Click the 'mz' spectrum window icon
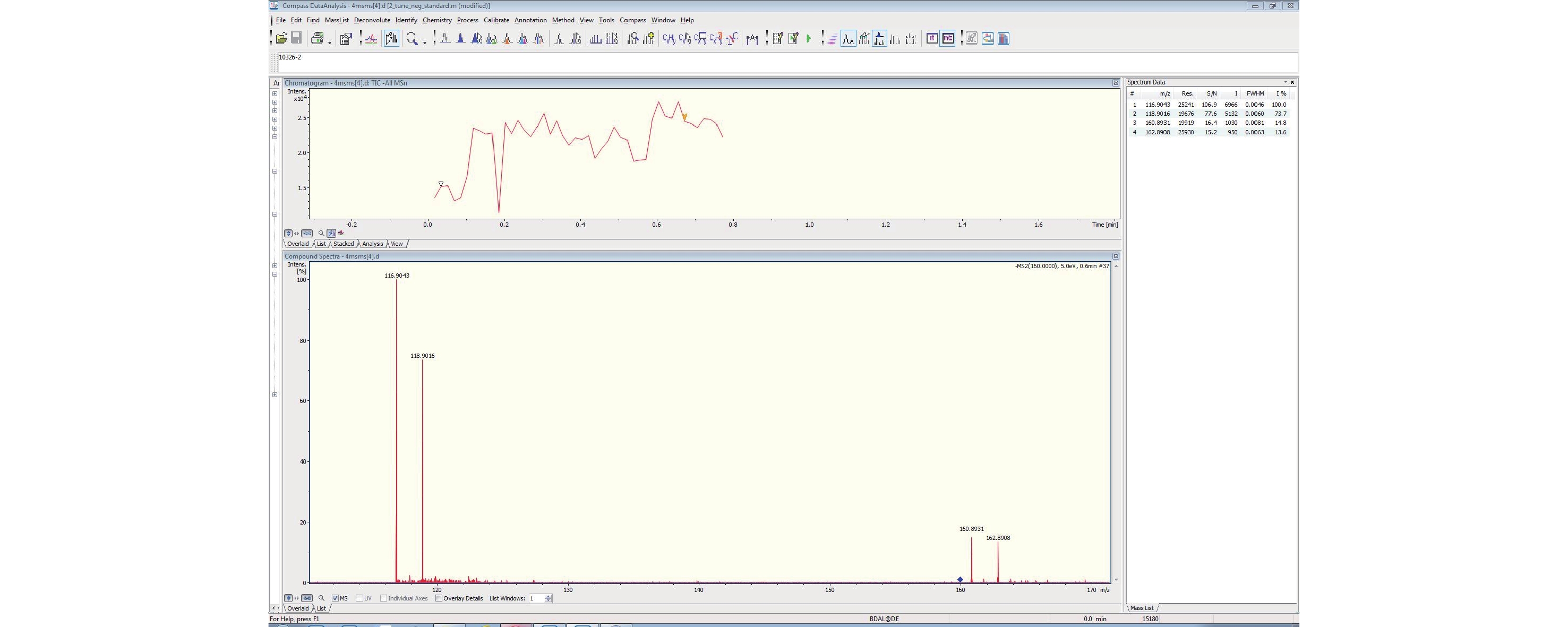1568x627 pixels. click(948, 38)
